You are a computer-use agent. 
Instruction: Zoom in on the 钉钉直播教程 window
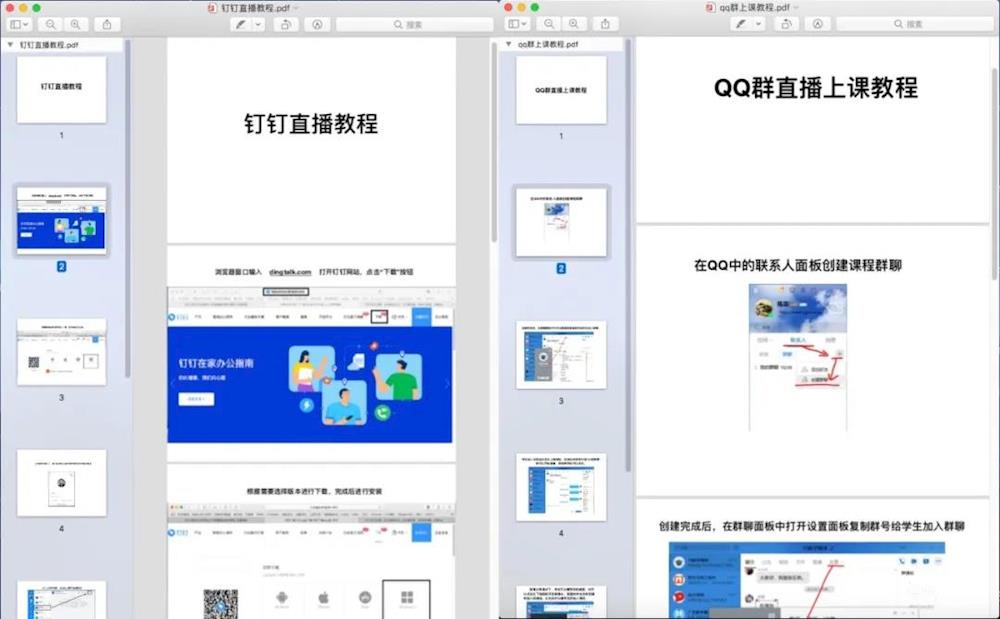point(75,24)
